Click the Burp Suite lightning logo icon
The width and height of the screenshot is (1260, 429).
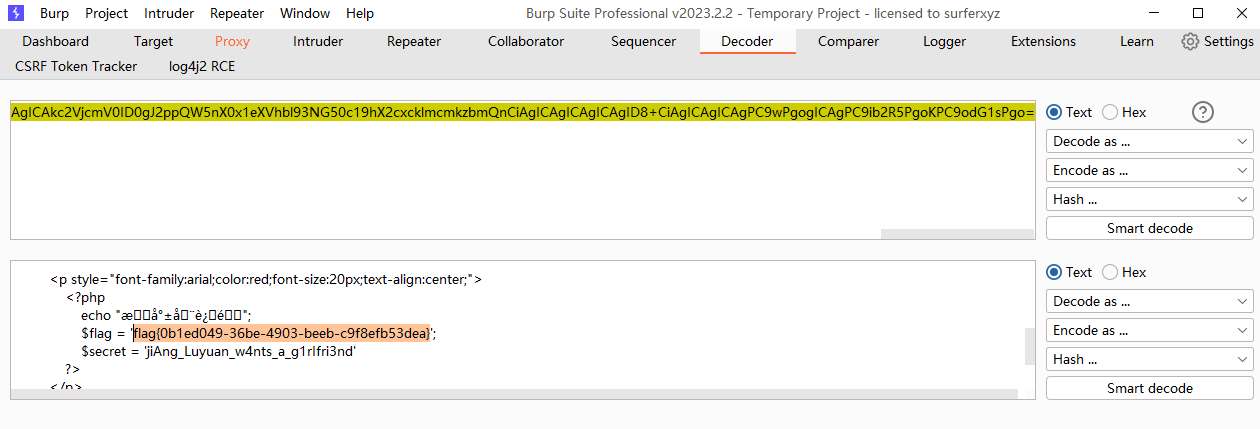[x=15, y=13]
